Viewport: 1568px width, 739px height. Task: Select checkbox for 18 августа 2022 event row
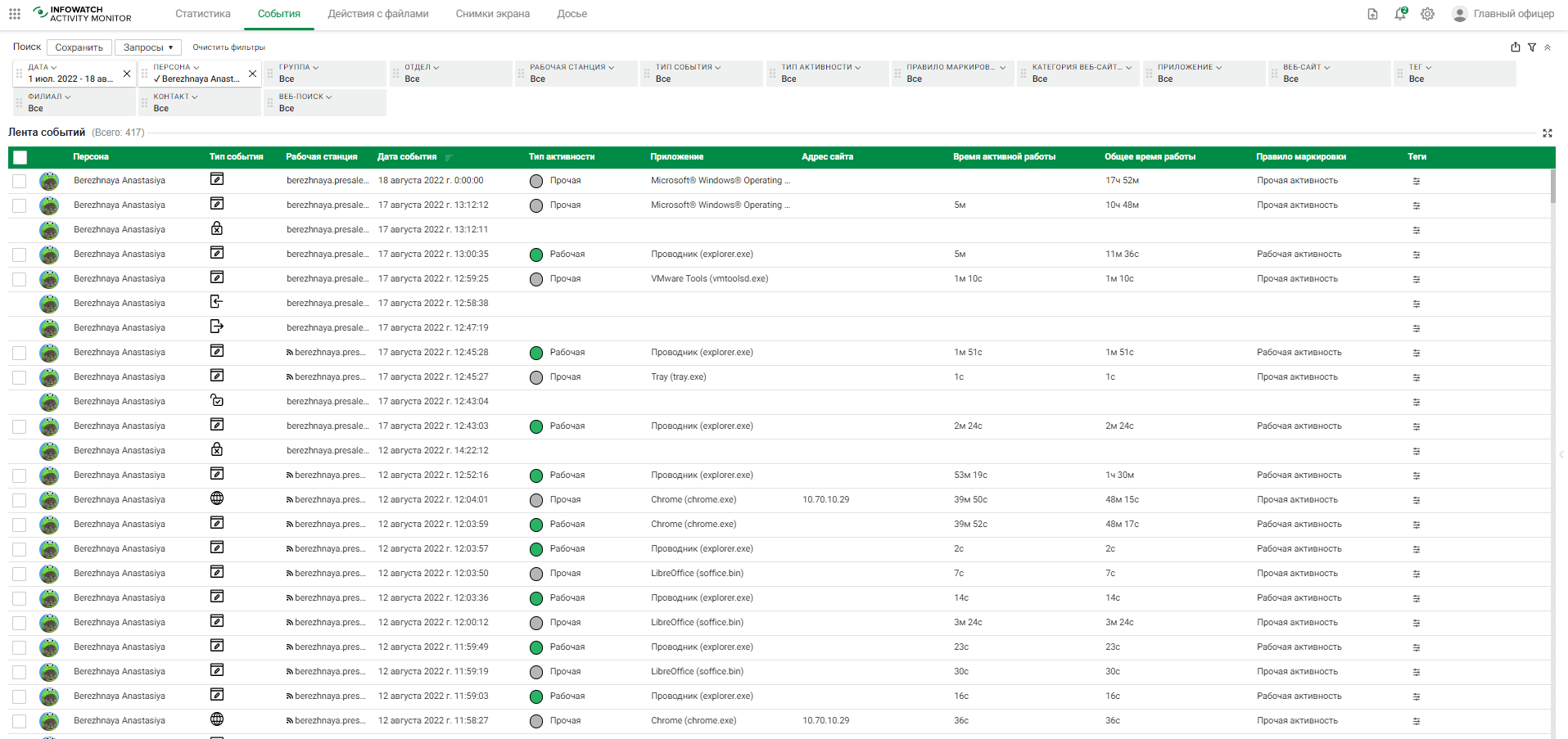20,181
